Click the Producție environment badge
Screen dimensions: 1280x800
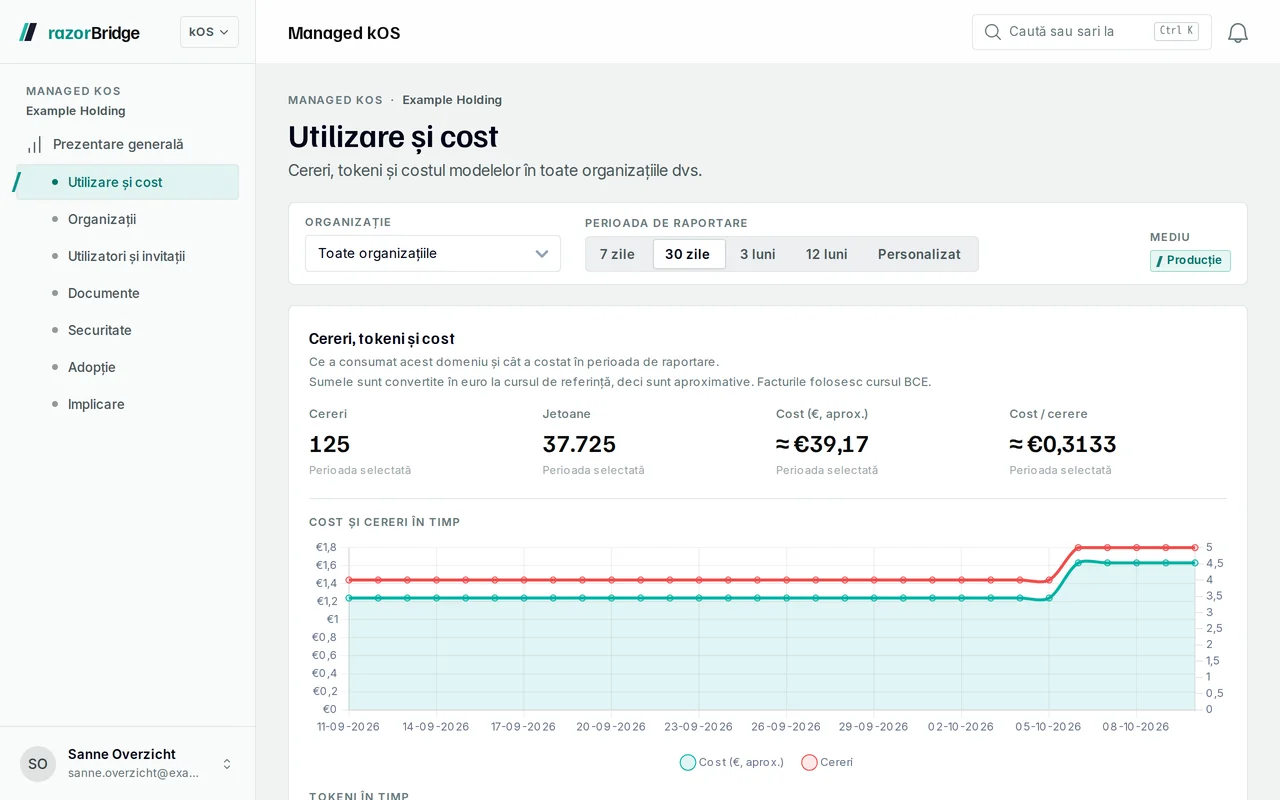pyautogui.click(x=1190, y=261)
